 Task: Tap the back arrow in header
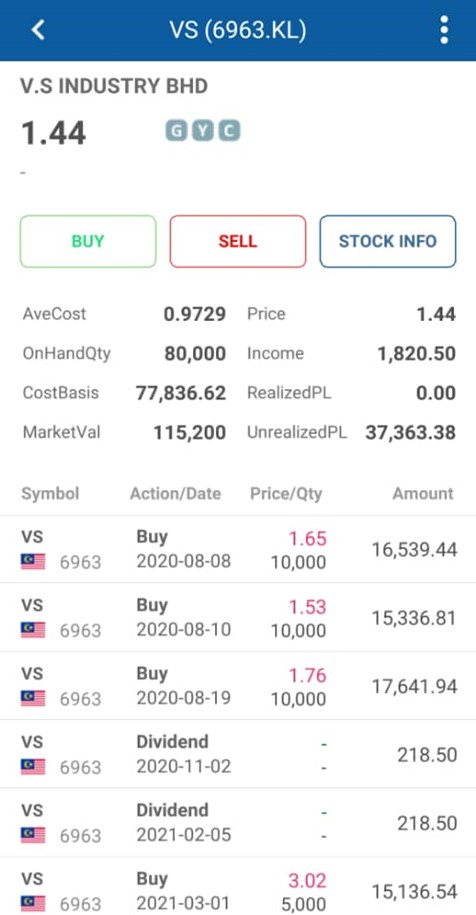click(38, 30)
